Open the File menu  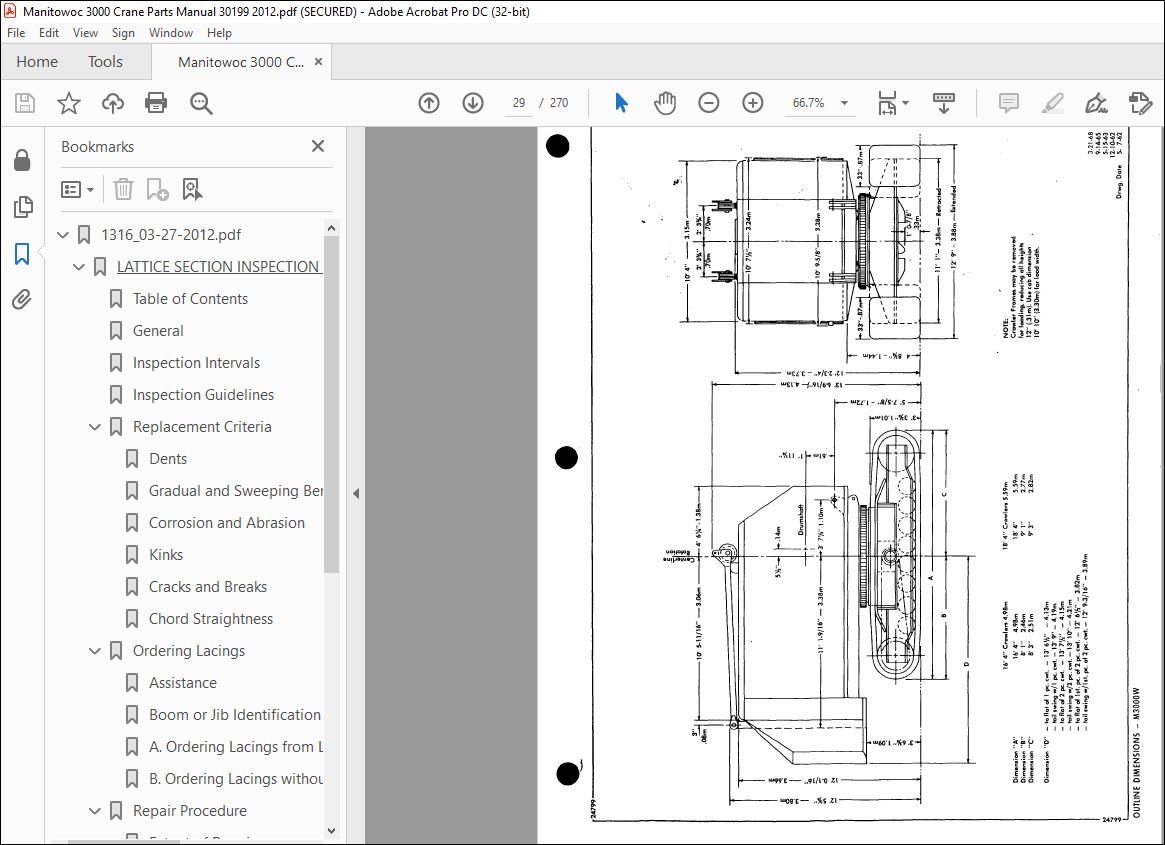pos(16,33)
